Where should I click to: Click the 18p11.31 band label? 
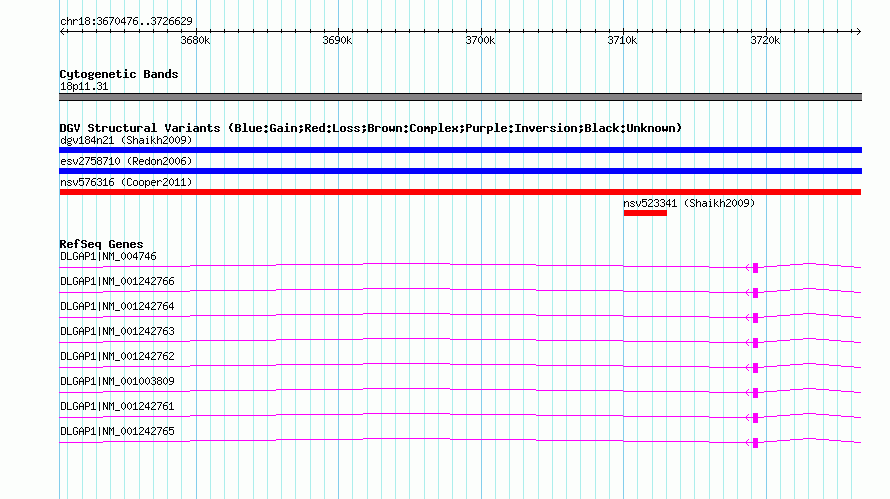coord(84,86)
